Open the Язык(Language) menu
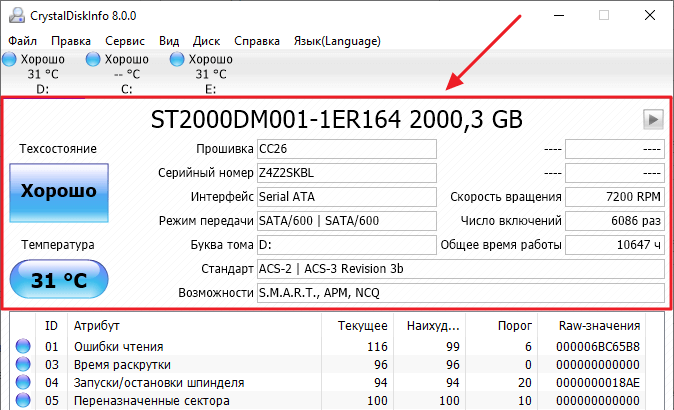674x410 pixels. coord(338,41)
